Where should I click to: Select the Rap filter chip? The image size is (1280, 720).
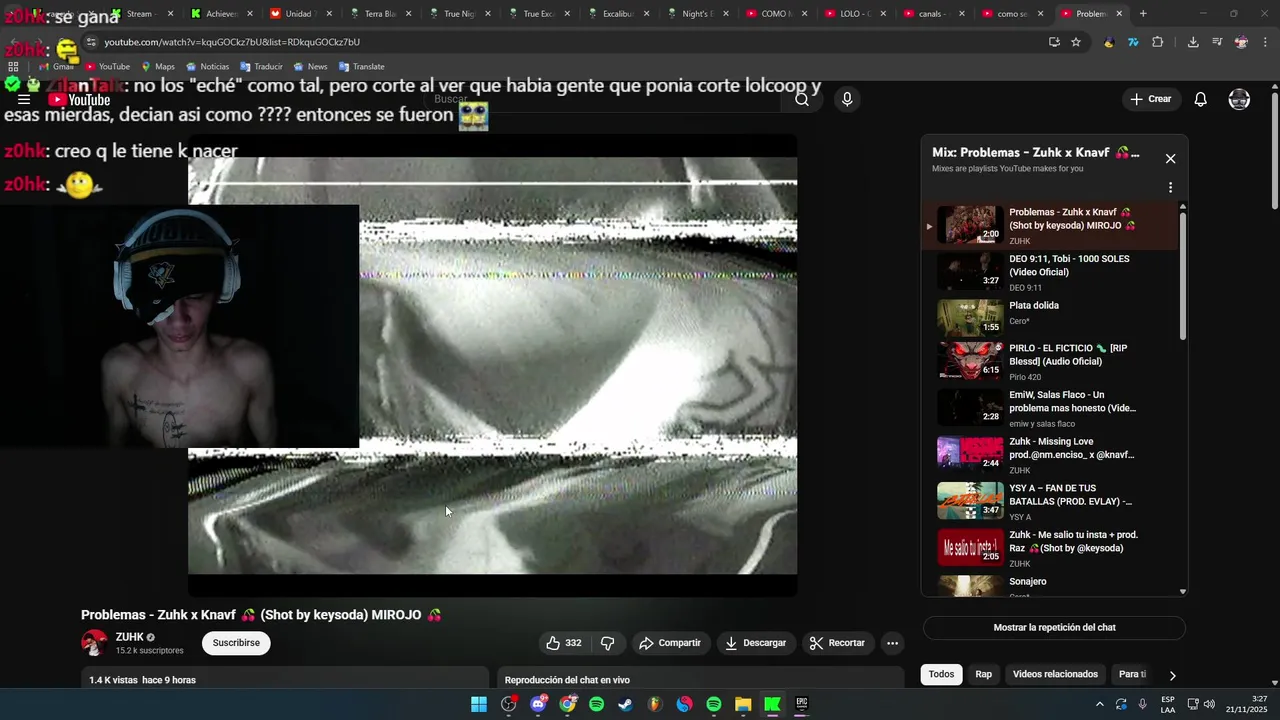tap(984, 674)
